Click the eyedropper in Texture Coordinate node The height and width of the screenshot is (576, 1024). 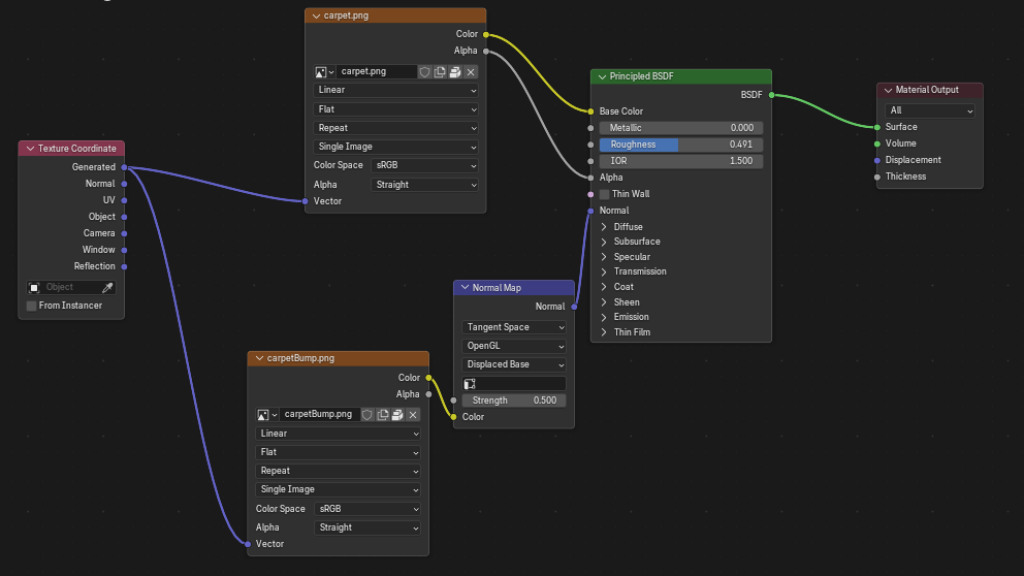[108, 287]
